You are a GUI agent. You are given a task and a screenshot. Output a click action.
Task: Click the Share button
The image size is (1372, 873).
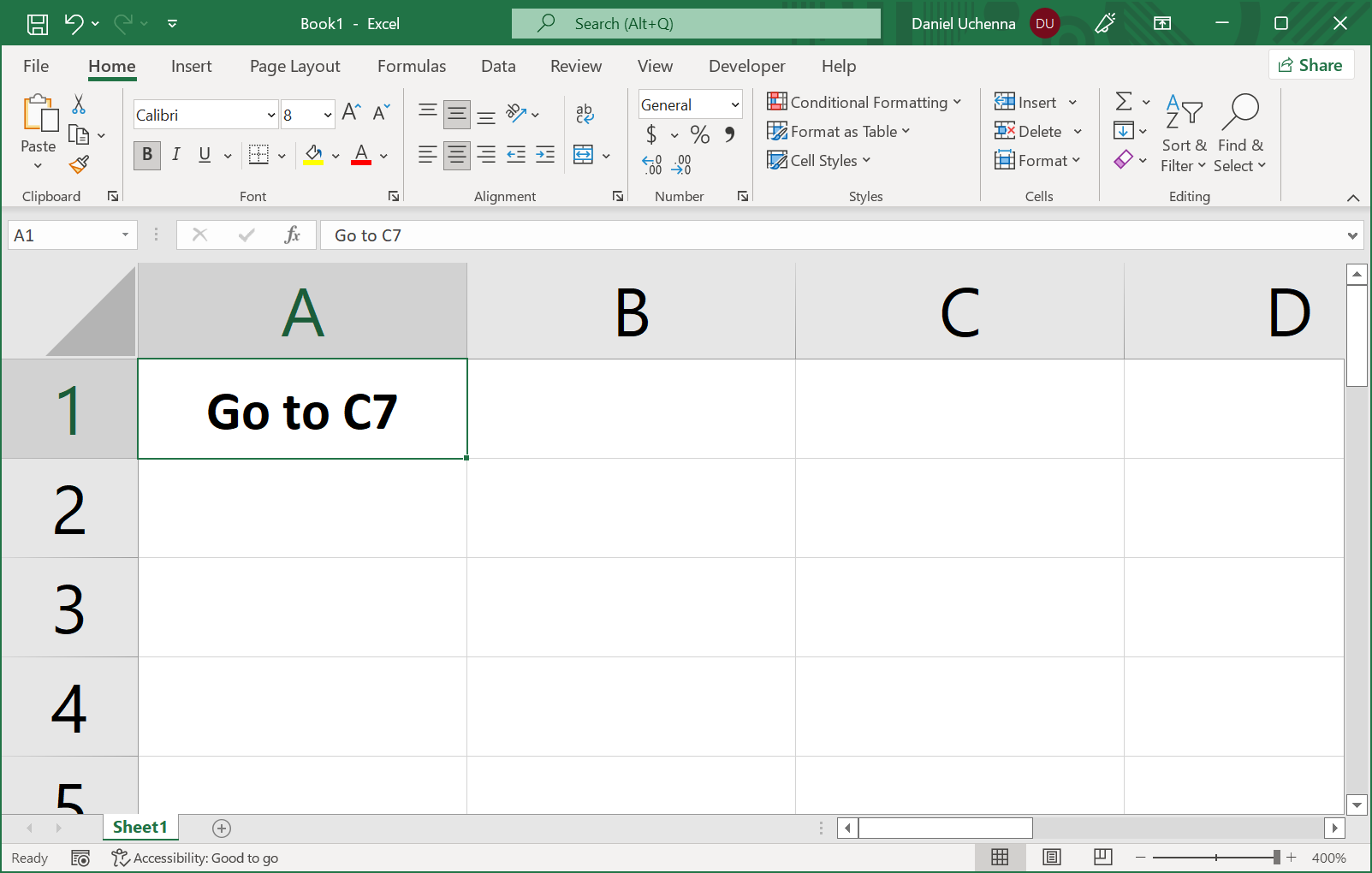point(1310,65)
